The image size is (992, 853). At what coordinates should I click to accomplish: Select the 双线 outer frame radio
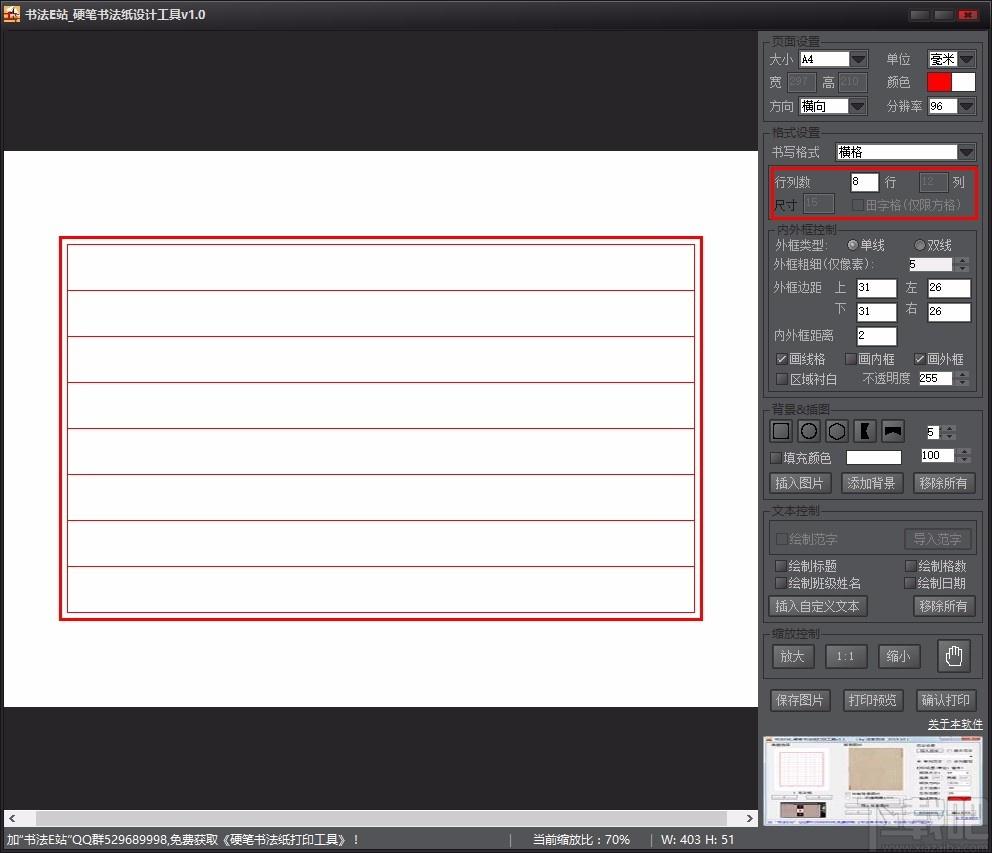point(920,245)
